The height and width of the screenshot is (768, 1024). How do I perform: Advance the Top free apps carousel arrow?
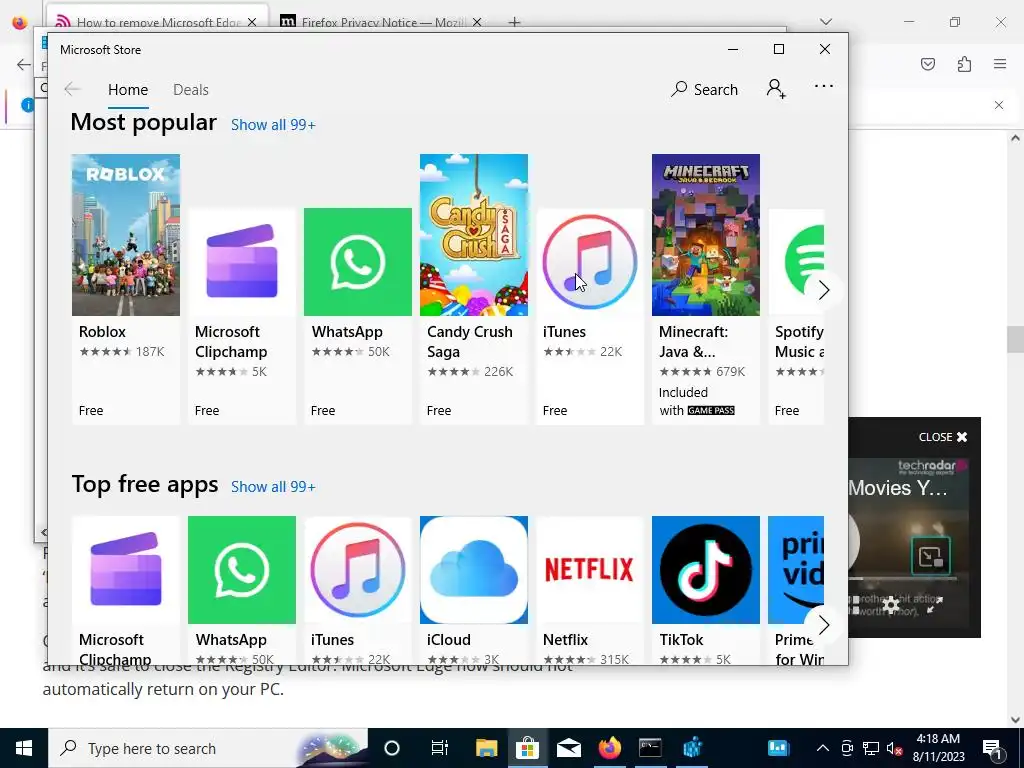[824, 625]
